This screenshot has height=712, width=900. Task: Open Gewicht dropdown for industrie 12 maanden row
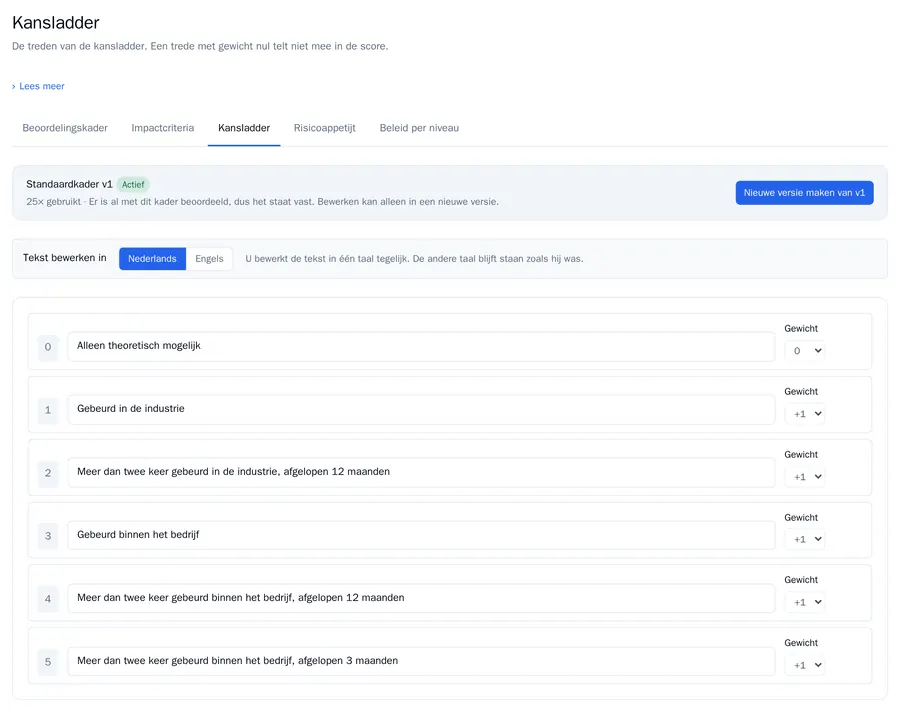coord(805,477)
